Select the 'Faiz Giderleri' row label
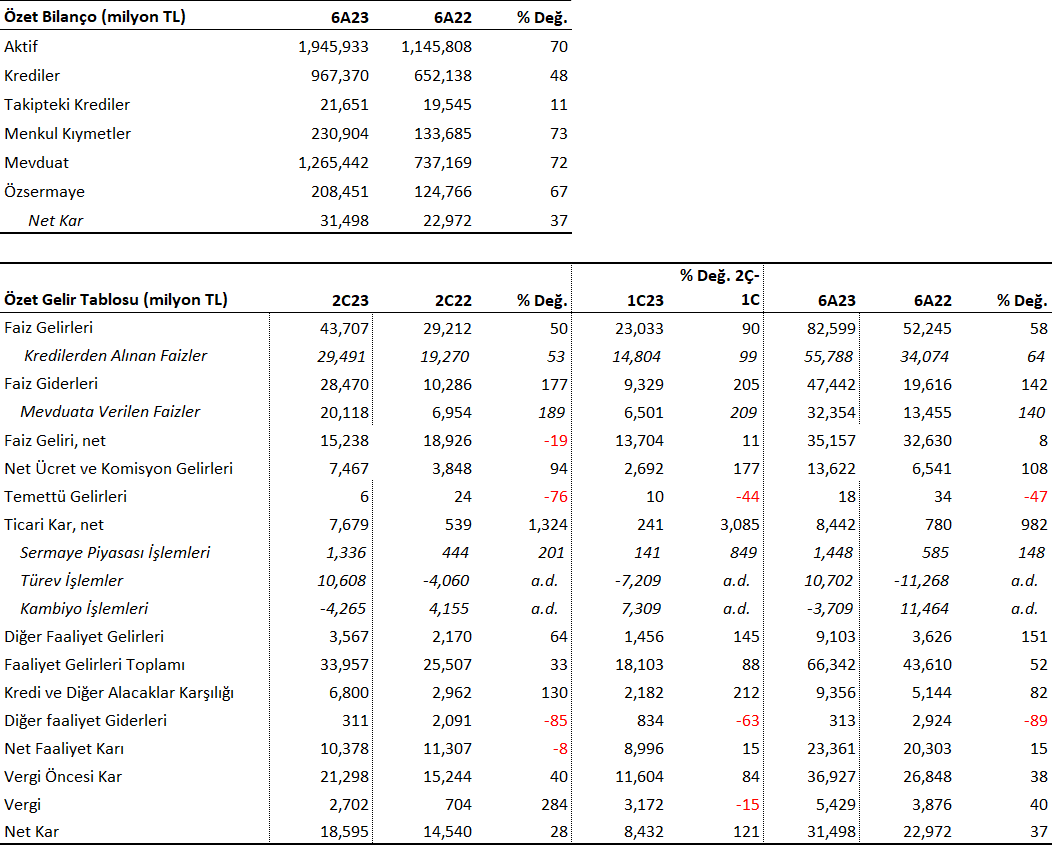The width and height of the screenshot is (1053, 846). [51, 384]
